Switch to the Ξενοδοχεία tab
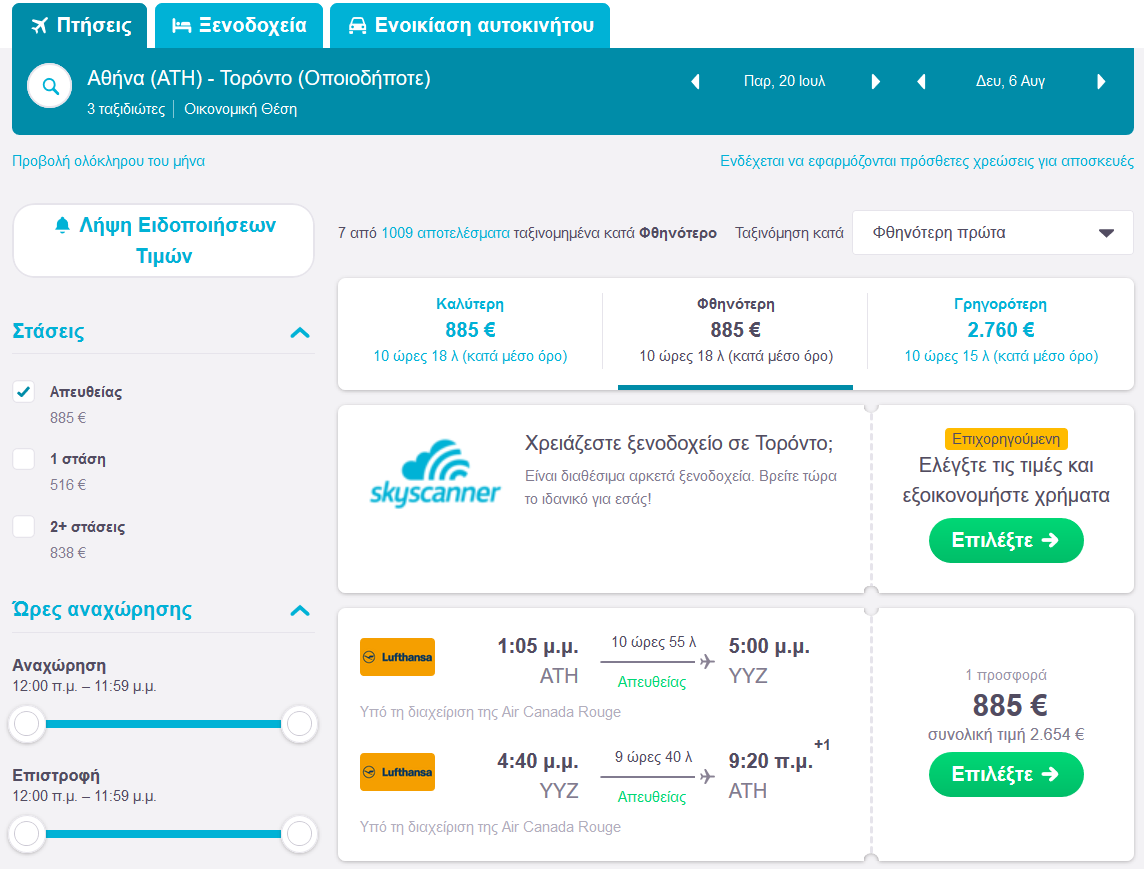The width and height of the screenshot is (1144, 869). [x=239, y=26]
